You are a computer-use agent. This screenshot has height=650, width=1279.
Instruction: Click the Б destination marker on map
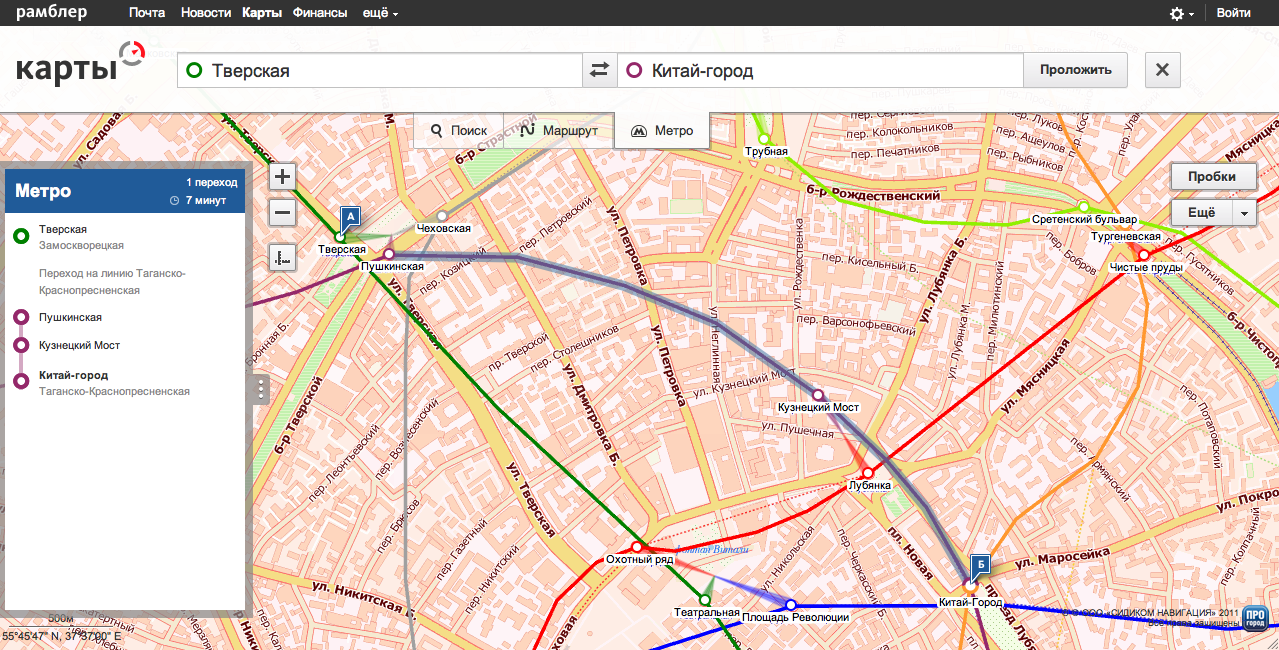981,565
